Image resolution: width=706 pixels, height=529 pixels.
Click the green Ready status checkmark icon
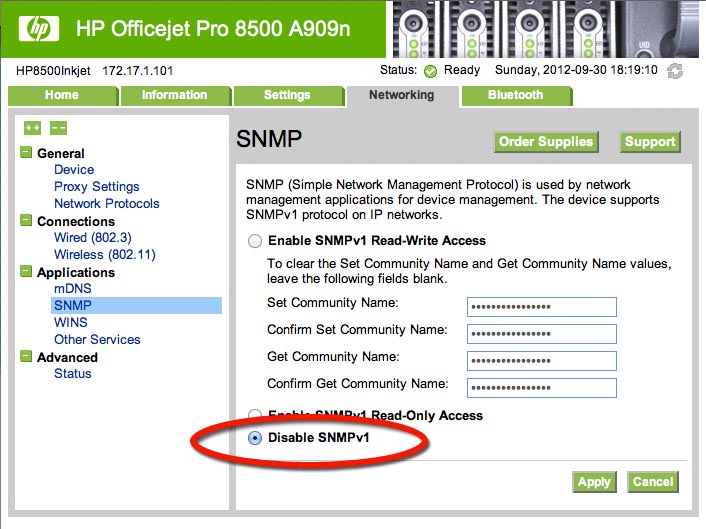pos(430,71)
